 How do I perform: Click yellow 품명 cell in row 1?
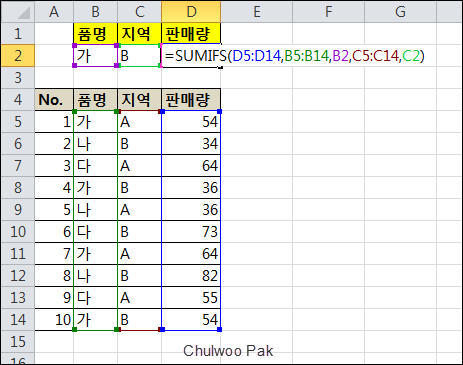pyautogui.click(x=95, y=34)
